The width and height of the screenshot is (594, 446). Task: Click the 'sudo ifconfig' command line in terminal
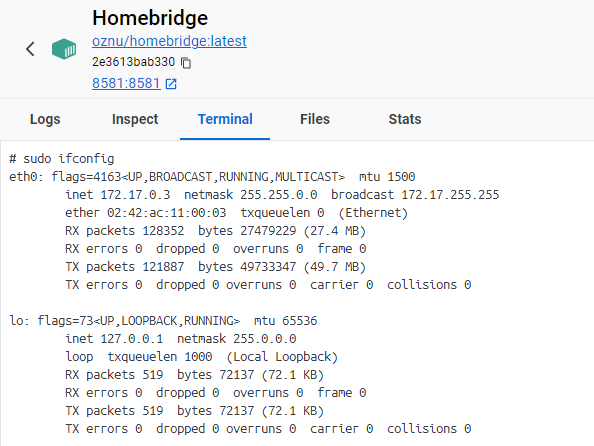tap(62, 159)
